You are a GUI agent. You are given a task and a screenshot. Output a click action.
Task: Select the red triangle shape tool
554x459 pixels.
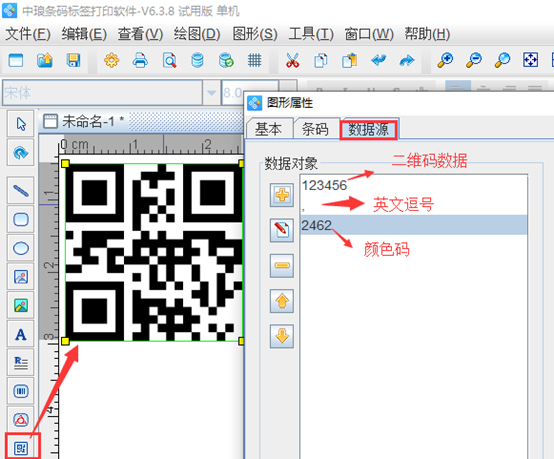click(x=21, y=420)
